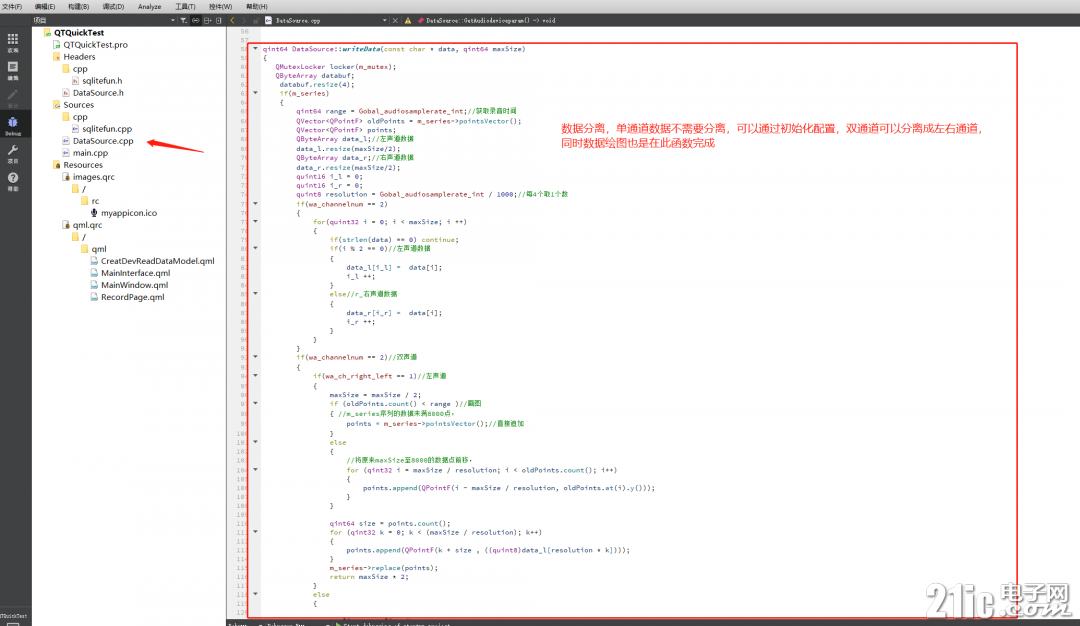The width and height of the screenshot is (1080, 626).
Task: Collapse the else //r_右声道数据 fold marker
Action: coord(256,294)
